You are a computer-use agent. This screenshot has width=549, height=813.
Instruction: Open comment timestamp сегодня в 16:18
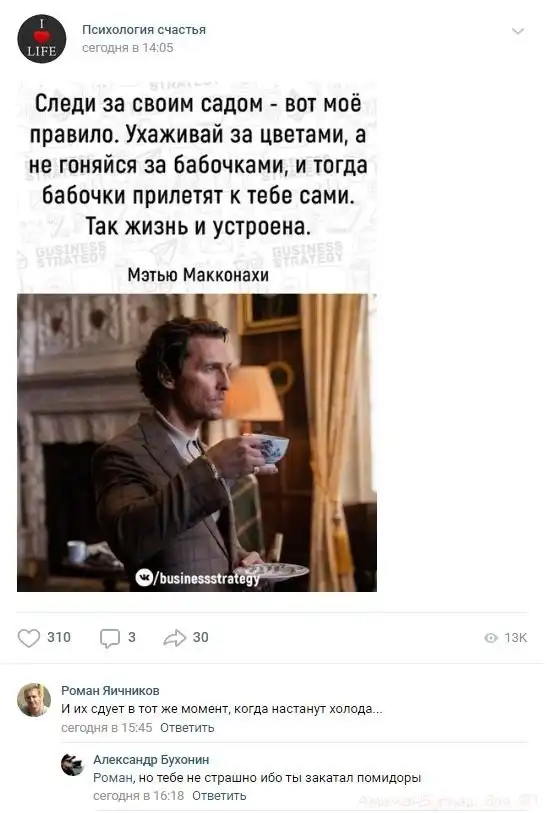(x=139, y=796)
